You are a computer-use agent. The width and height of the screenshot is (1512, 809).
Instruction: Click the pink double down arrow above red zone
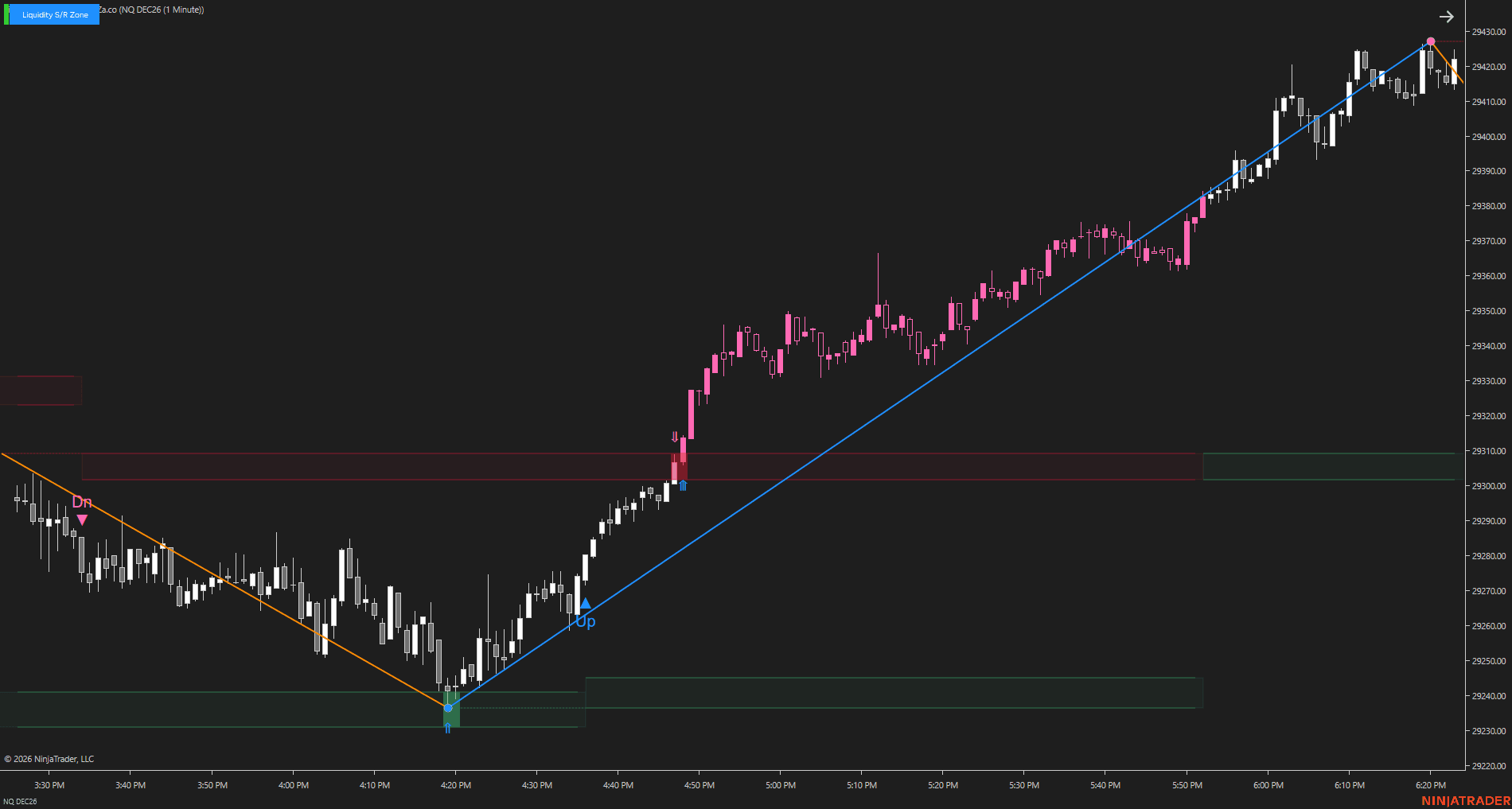[x=675, y=437]
